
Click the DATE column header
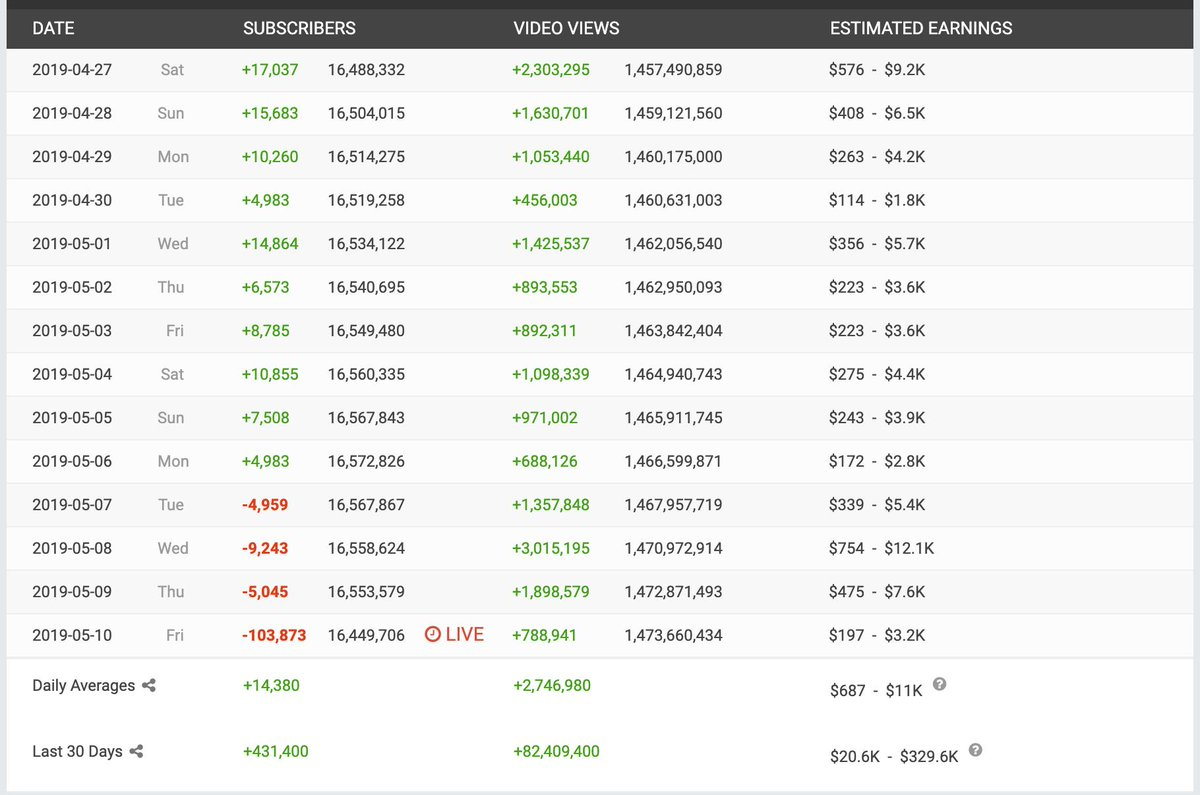point(53,28)
